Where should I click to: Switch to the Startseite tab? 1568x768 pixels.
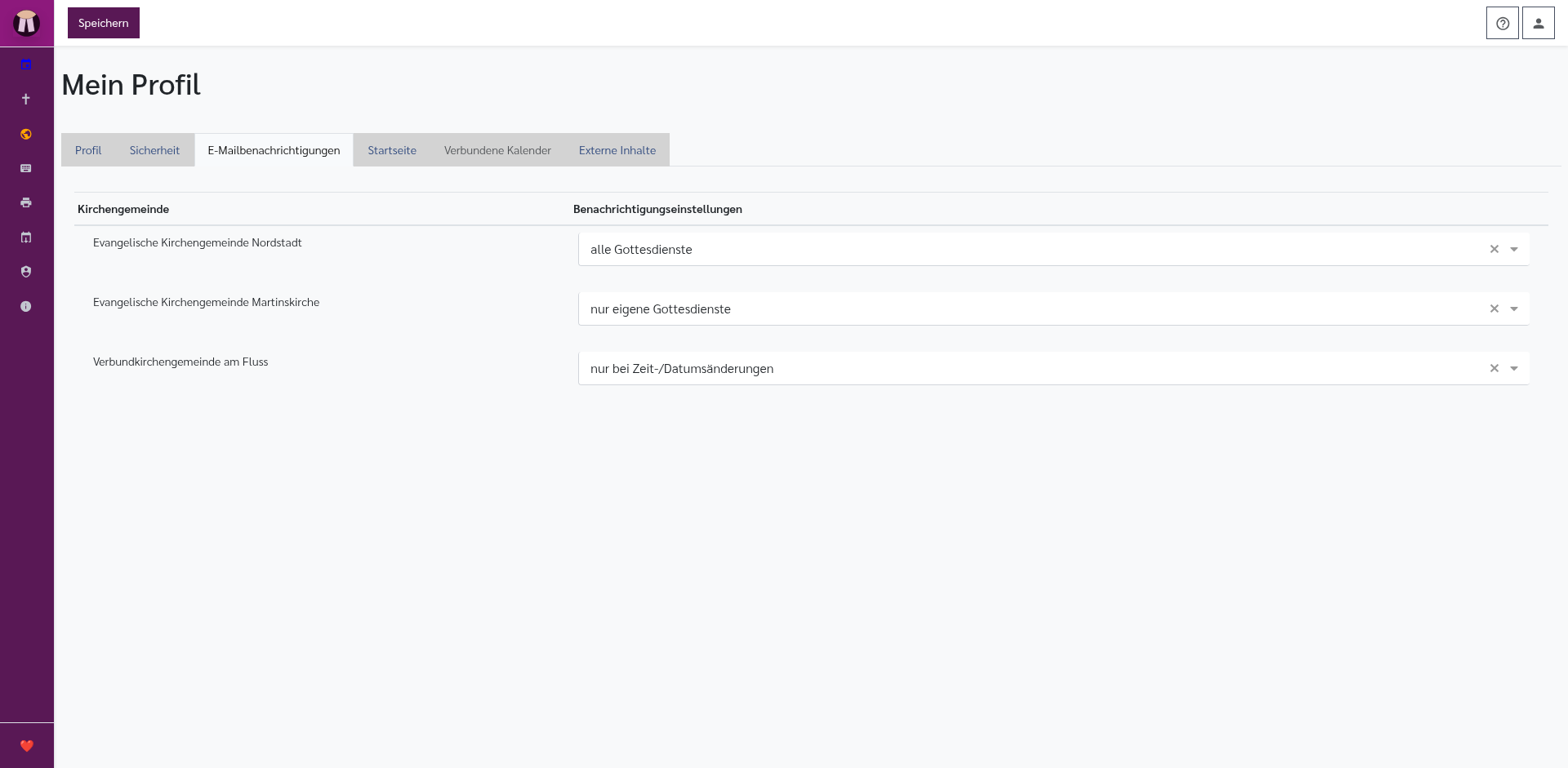pyautogui.click(x=392, y=150)
